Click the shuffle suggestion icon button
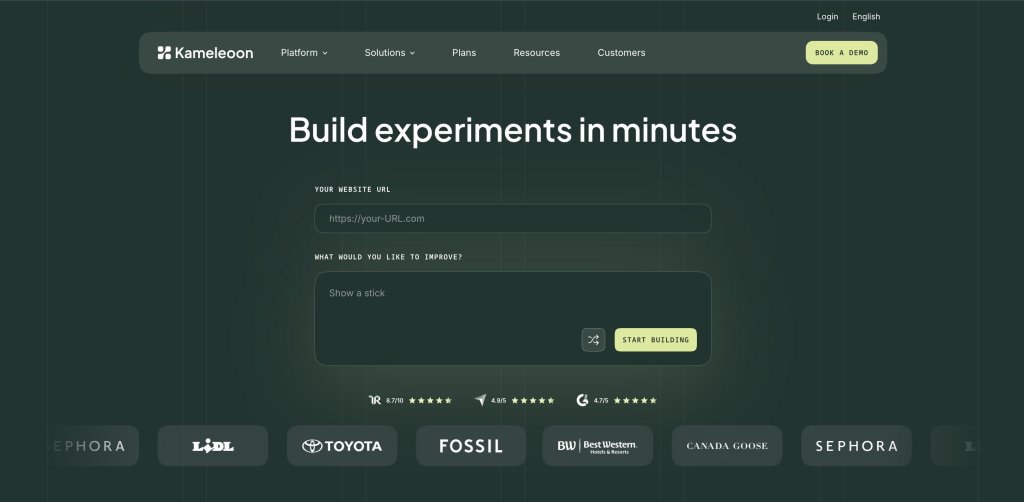This screenshot has height=502, width=1024. click(593, 339)
